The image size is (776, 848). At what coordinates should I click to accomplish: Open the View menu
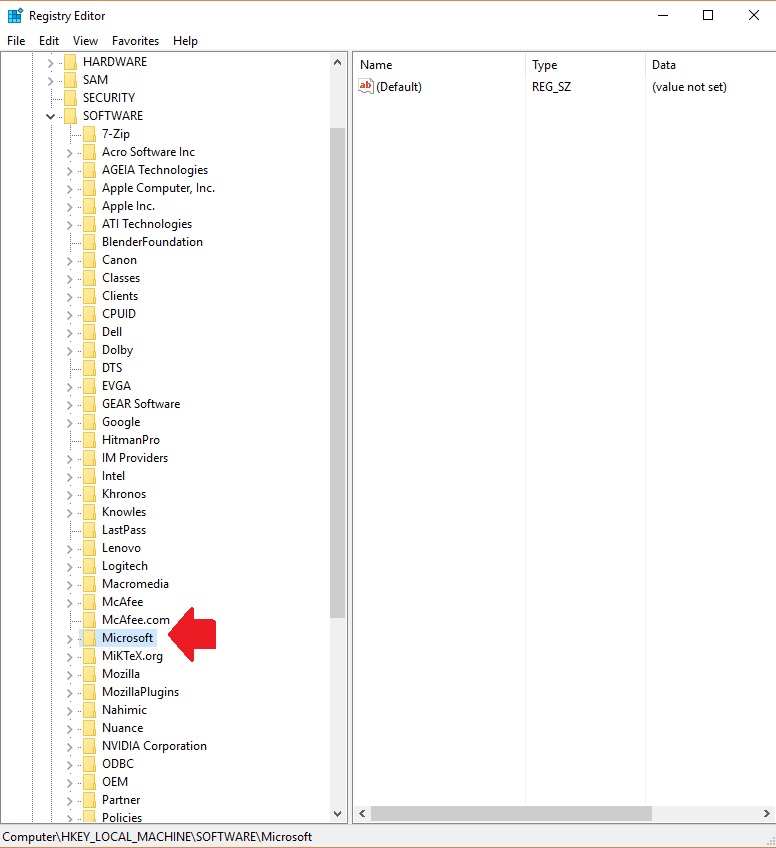[x=85, y=41]
